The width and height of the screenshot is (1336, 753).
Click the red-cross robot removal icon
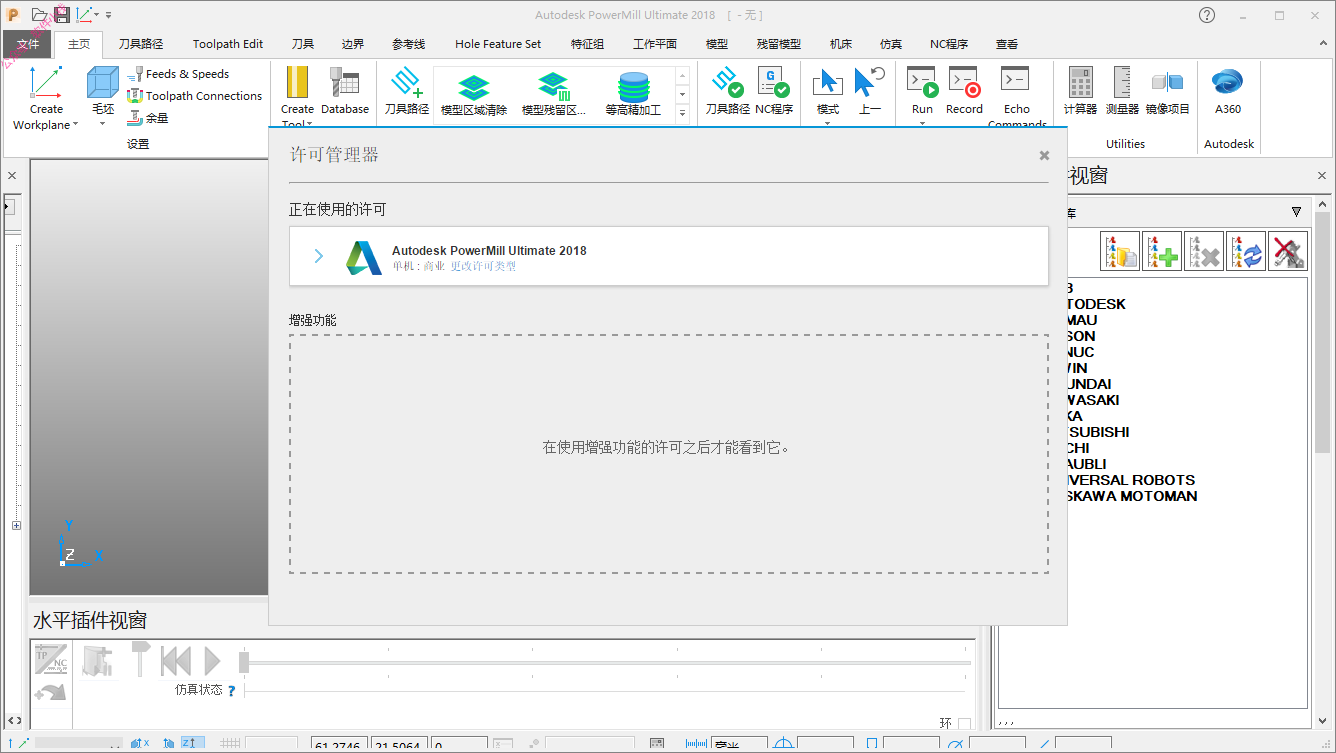1288,251
